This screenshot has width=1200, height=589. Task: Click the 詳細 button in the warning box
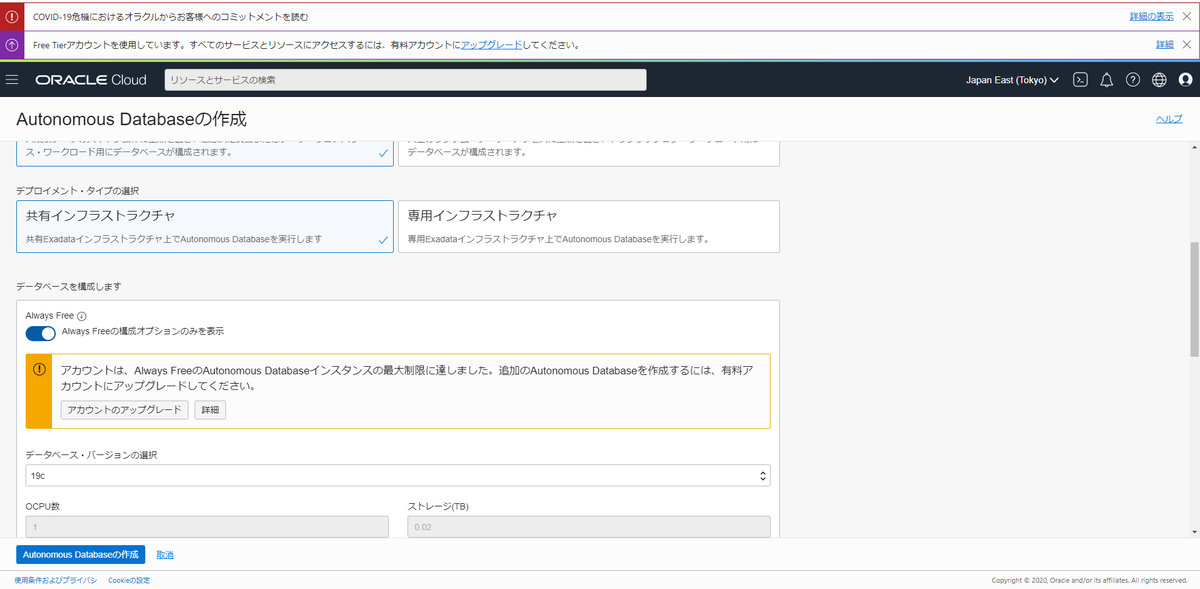click(210, 410)
